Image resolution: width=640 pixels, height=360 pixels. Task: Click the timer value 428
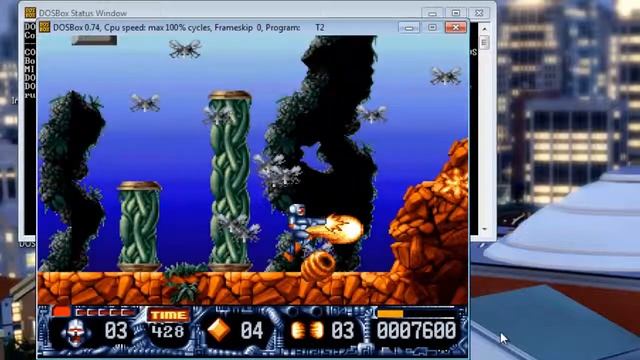(168, 331)
